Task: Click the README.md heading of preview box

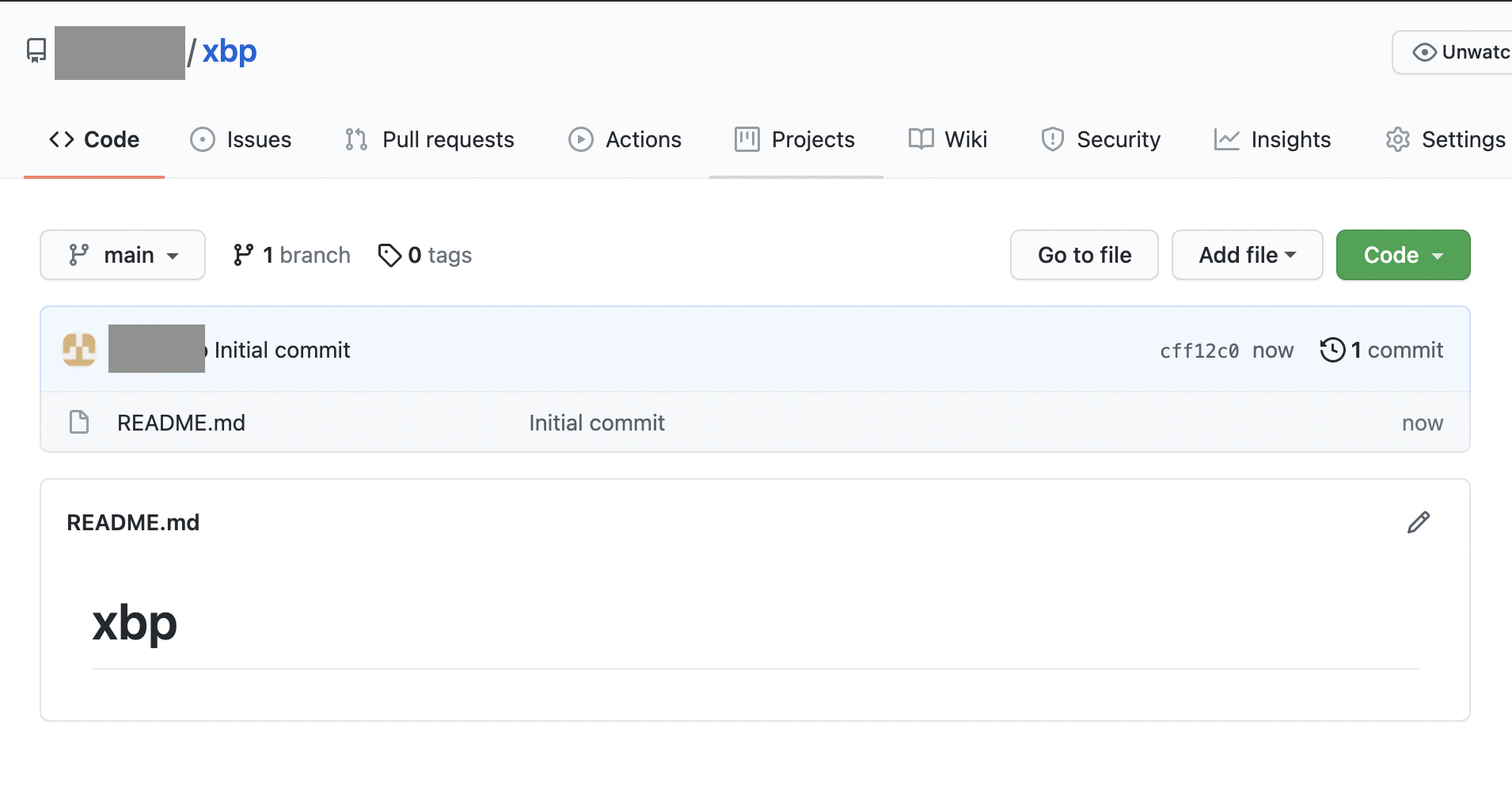Action: click(x=133, y=522)
